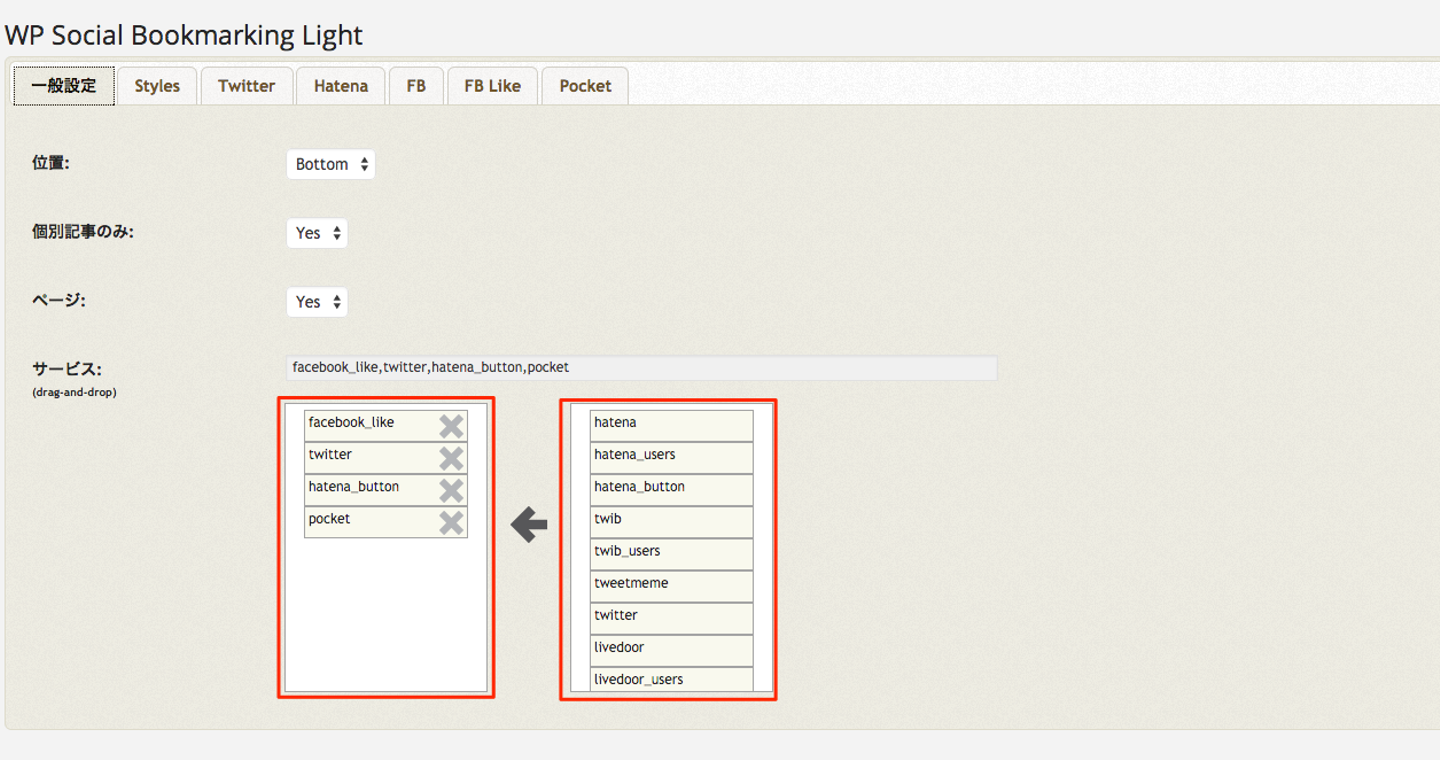Select livedoor in the available services list

coord(671,647)
